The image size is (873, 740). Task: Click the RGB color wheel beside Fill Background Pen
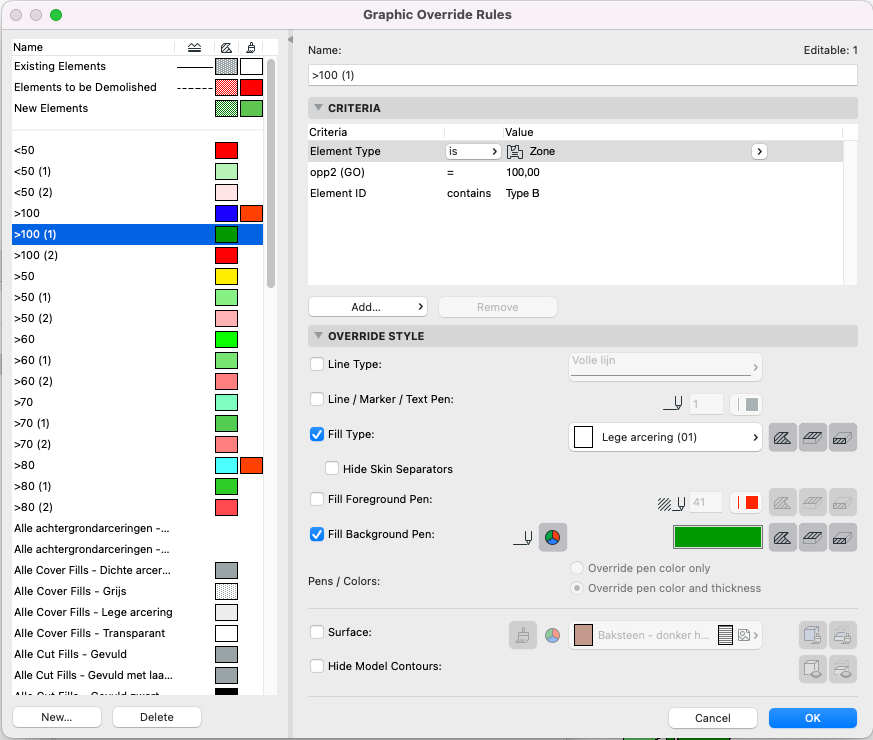552,537
